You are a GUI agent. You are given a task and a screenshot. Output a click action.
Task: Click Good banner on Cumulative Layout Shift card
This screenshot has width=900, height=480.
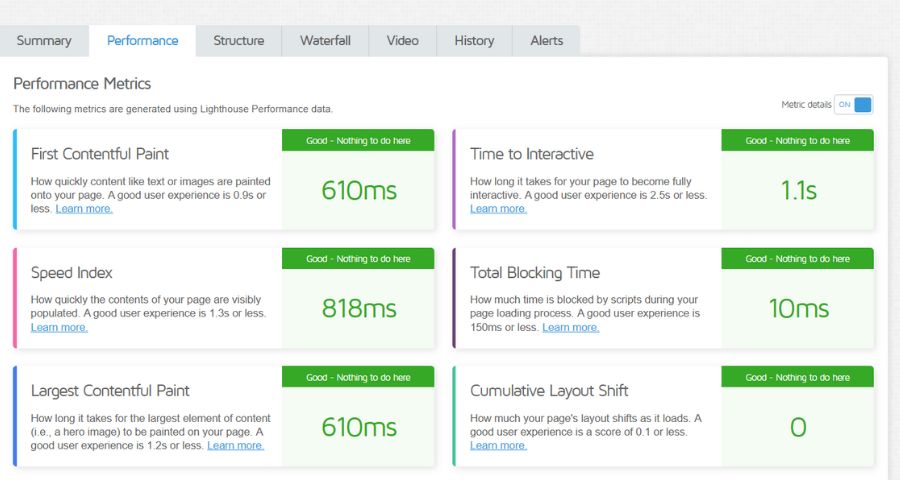(x=798, y=377)
